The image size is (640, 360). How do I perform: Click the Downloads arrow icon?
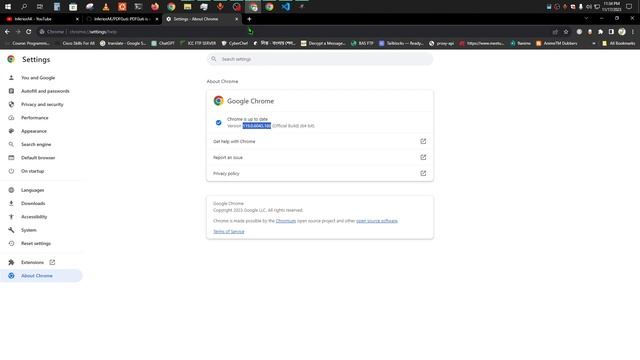click(11, 203)
